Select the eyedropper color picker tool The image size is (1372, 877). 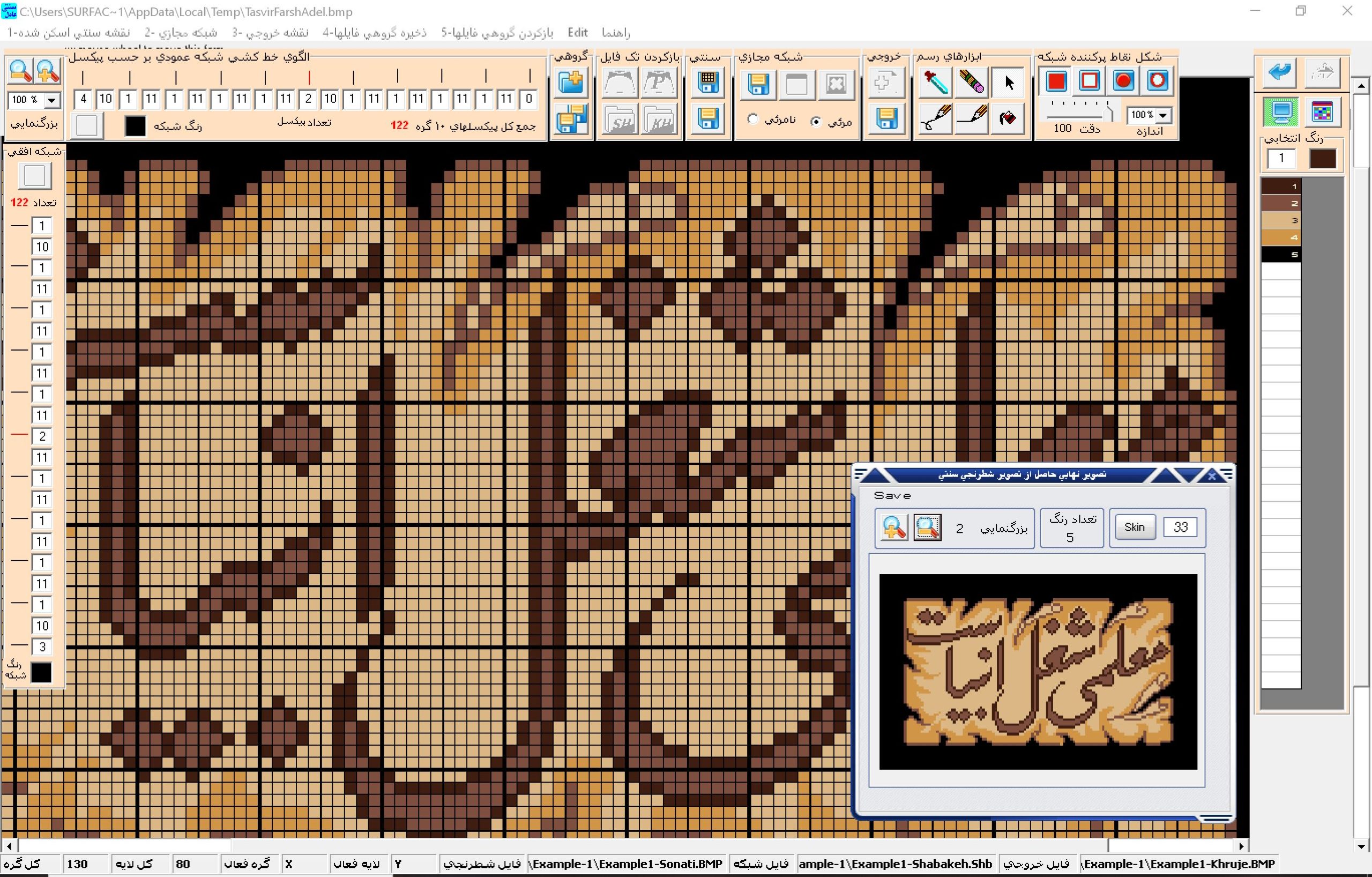pos(935,83)
